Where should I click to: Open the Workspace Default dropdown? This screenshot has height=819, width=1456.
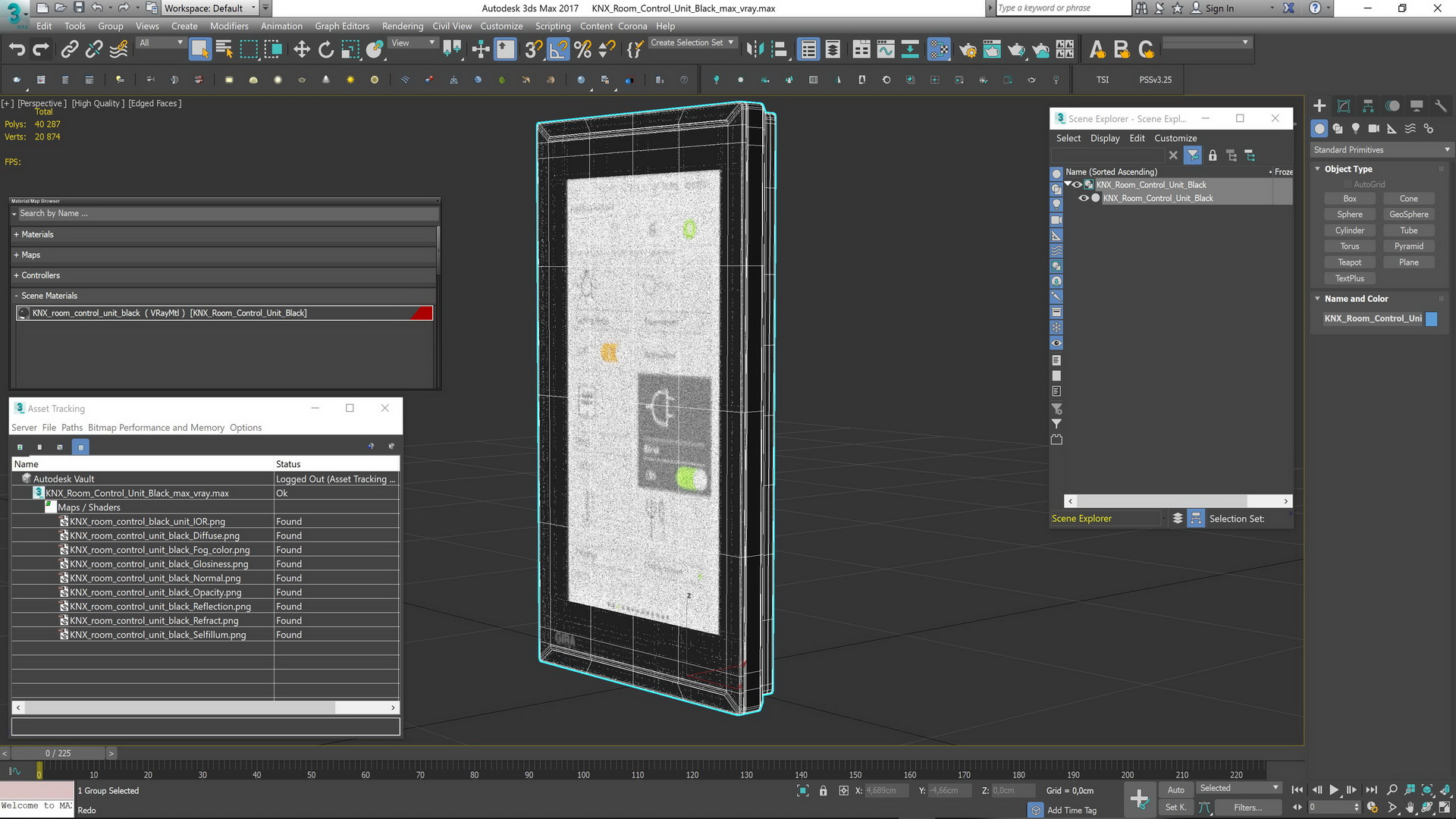pyautogui.click(x=210, y=8)
